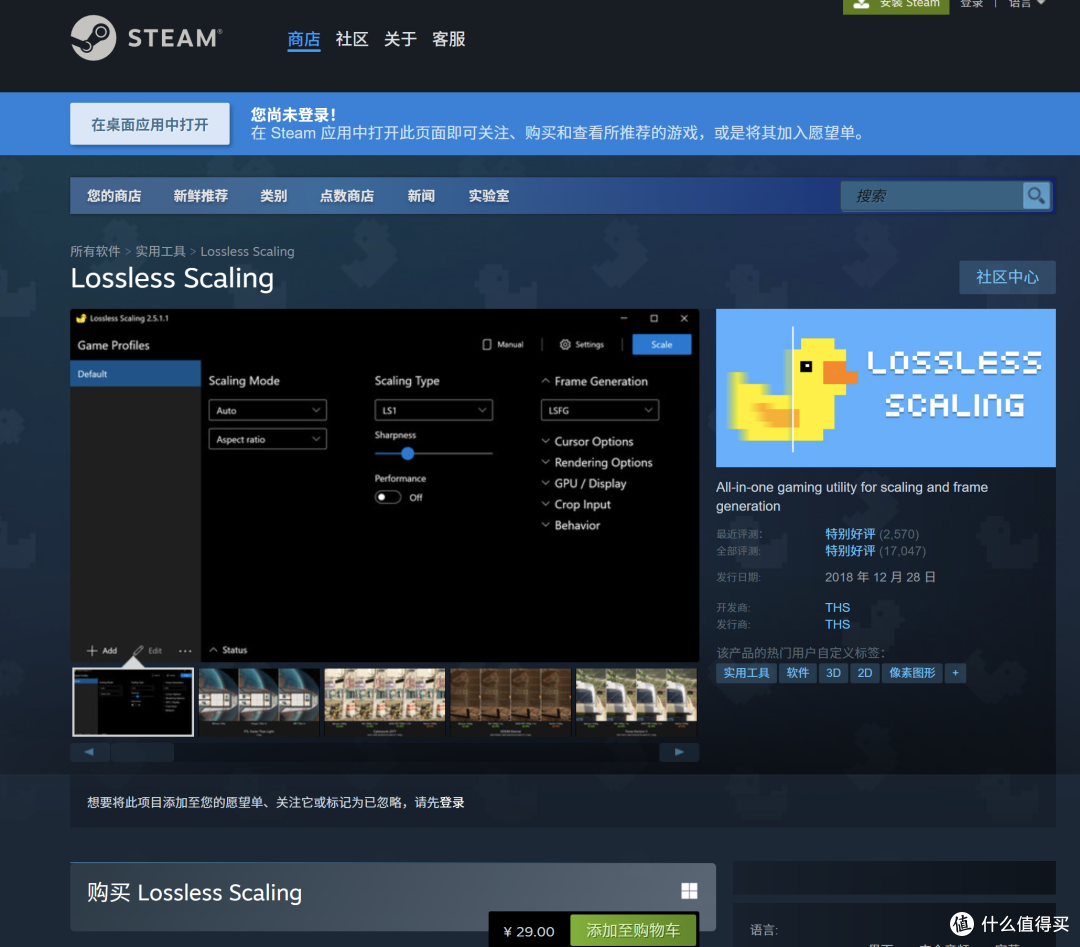
Task: Open the LSFG frame generation dropdown
Action: 599,409
